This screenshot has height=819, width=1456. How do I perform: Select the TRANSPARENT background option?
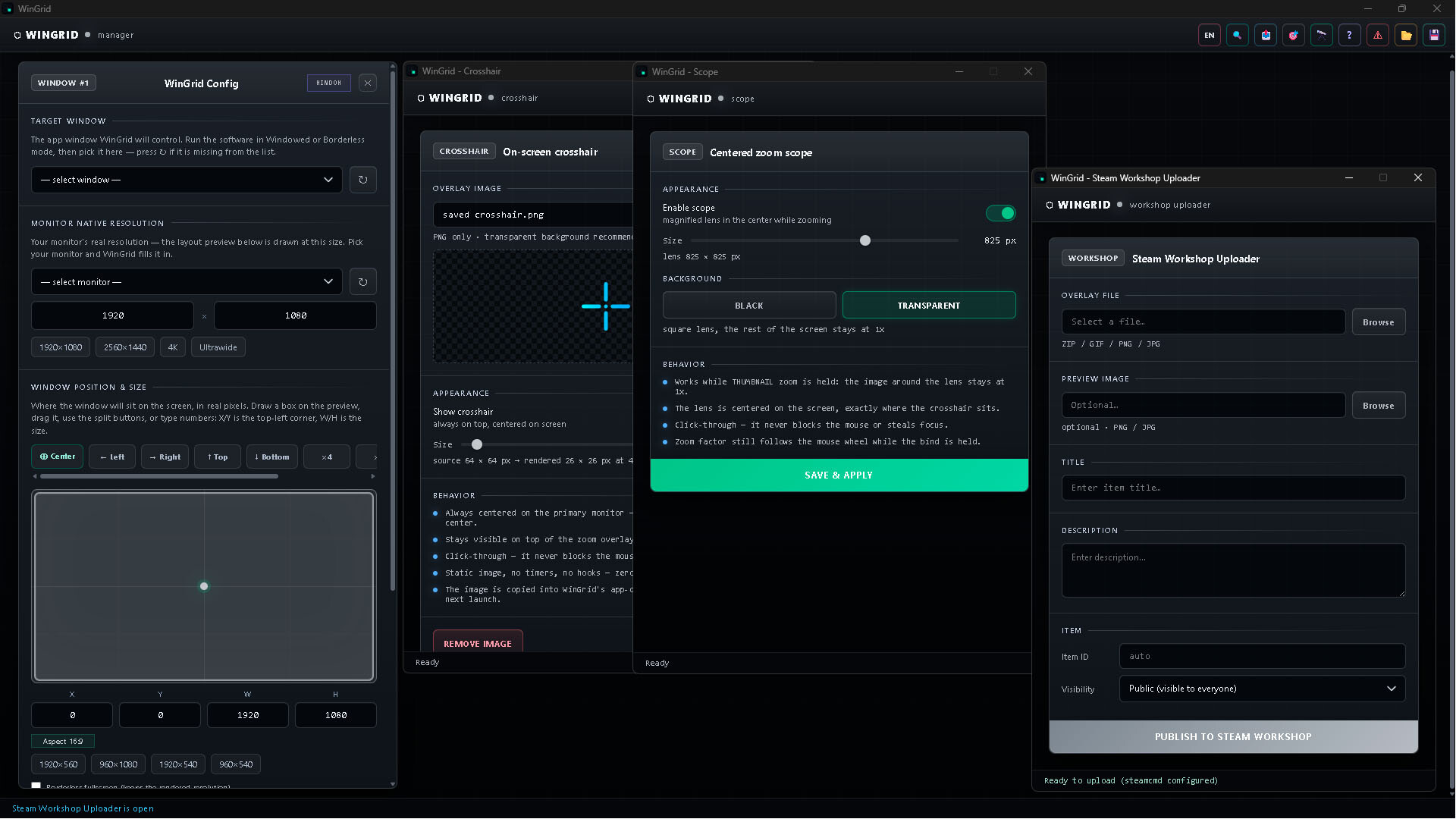click(x=929, y=305)
